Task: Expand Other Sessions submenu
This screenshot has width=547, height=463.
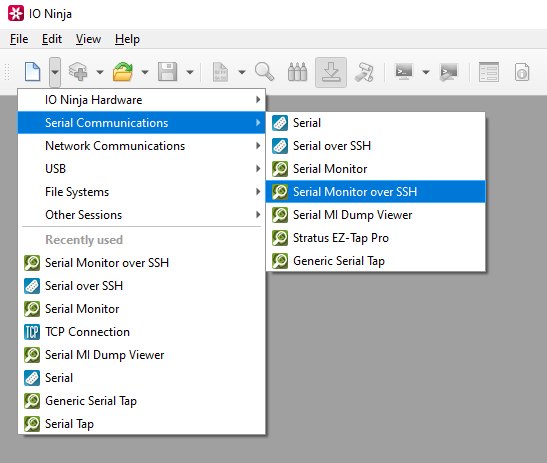Action: pos(142,215)
